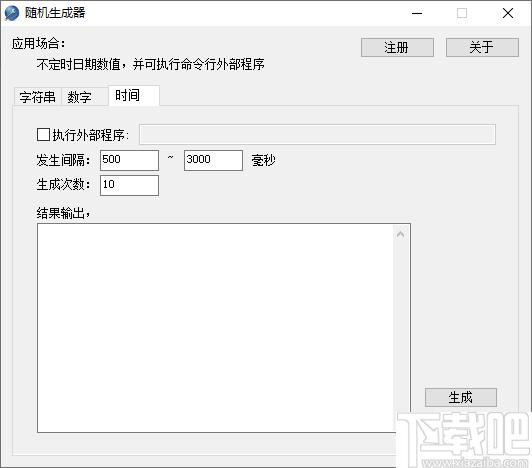Click the 应用场合 label
The image size is (532, 468).
(x=38, y=43)
